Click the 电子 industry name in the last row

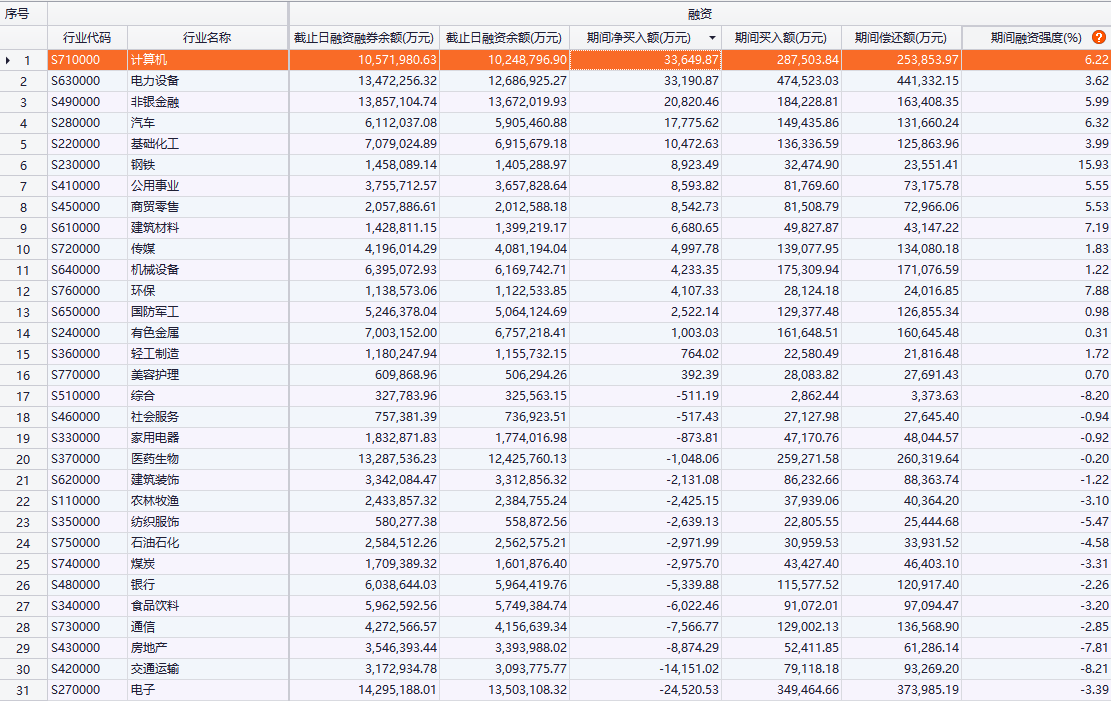point(143,690)
